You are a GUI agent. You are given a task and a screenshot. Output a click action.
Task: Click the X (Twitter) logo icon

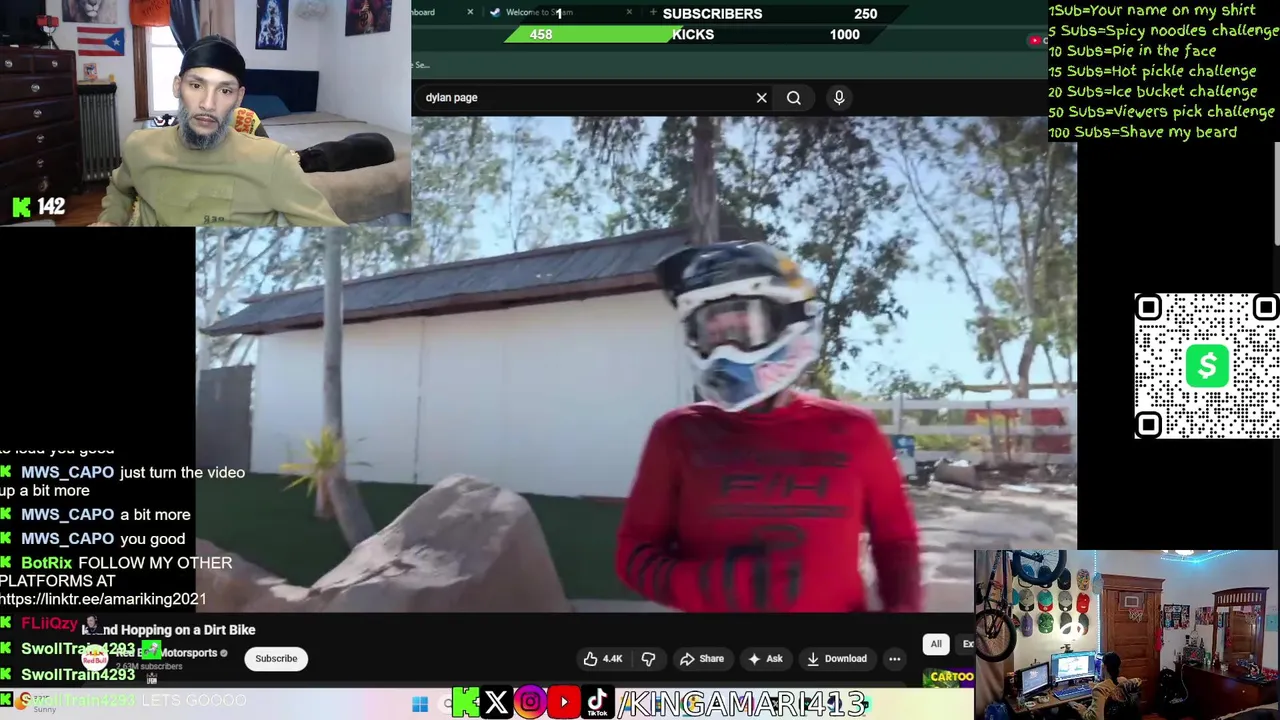[x=496, y=703]
